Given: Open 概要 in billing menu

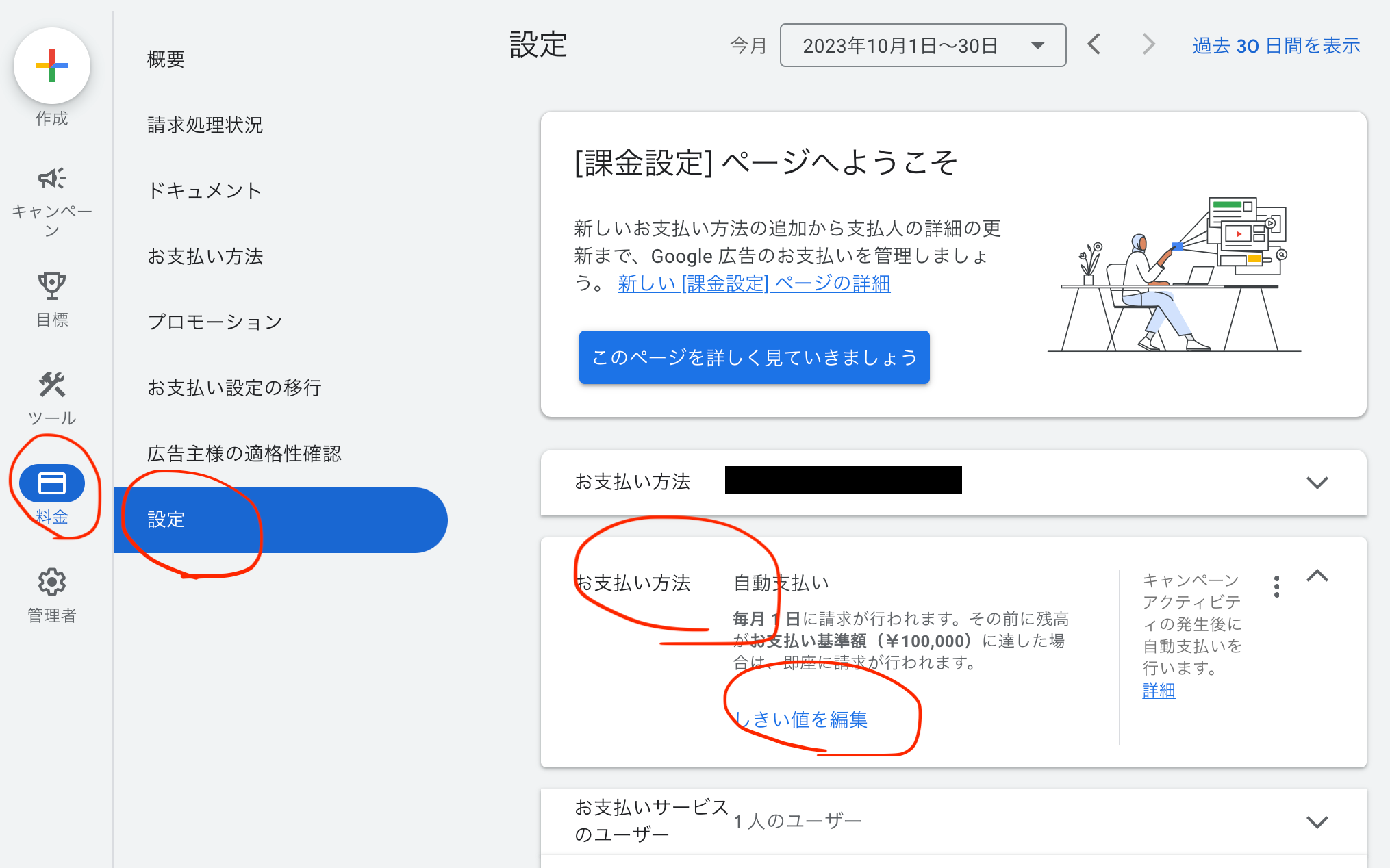Looking at the screenshot, I should 166,60.
